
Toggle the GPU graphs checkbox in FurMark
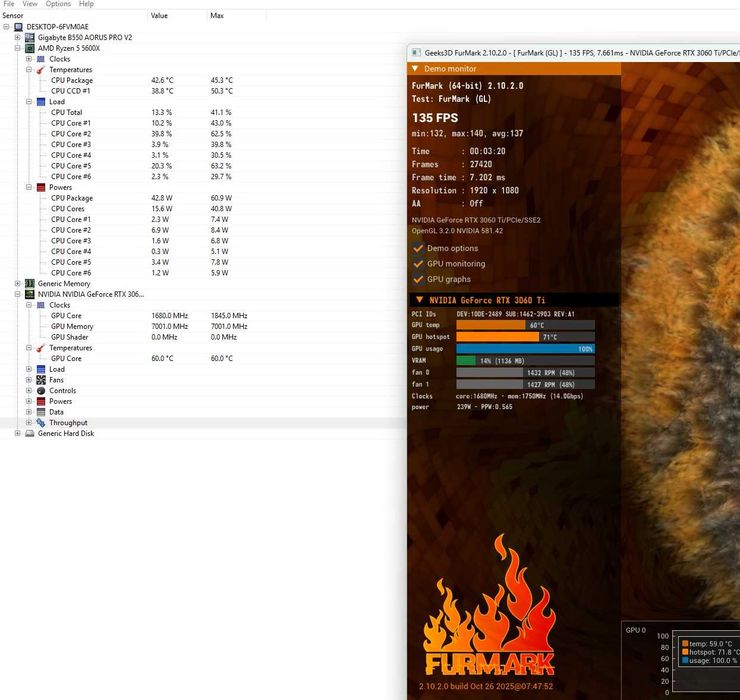click(418, 279)
